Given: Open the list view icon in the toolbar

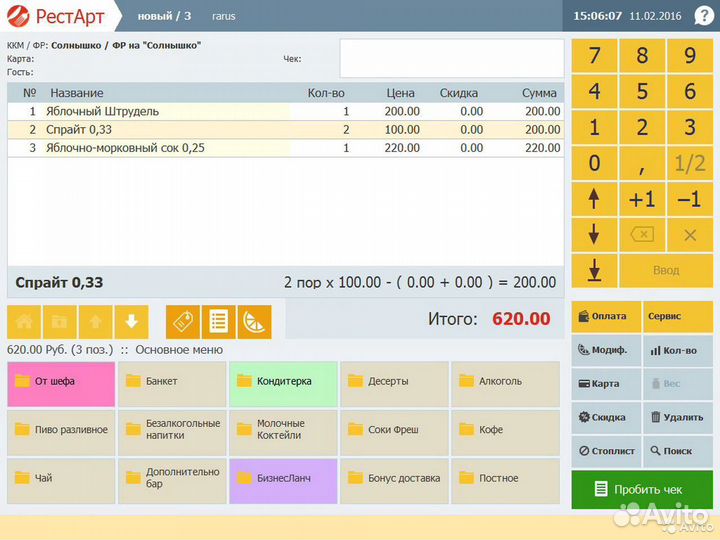Looking at the screenshot, I should point(218,322).
